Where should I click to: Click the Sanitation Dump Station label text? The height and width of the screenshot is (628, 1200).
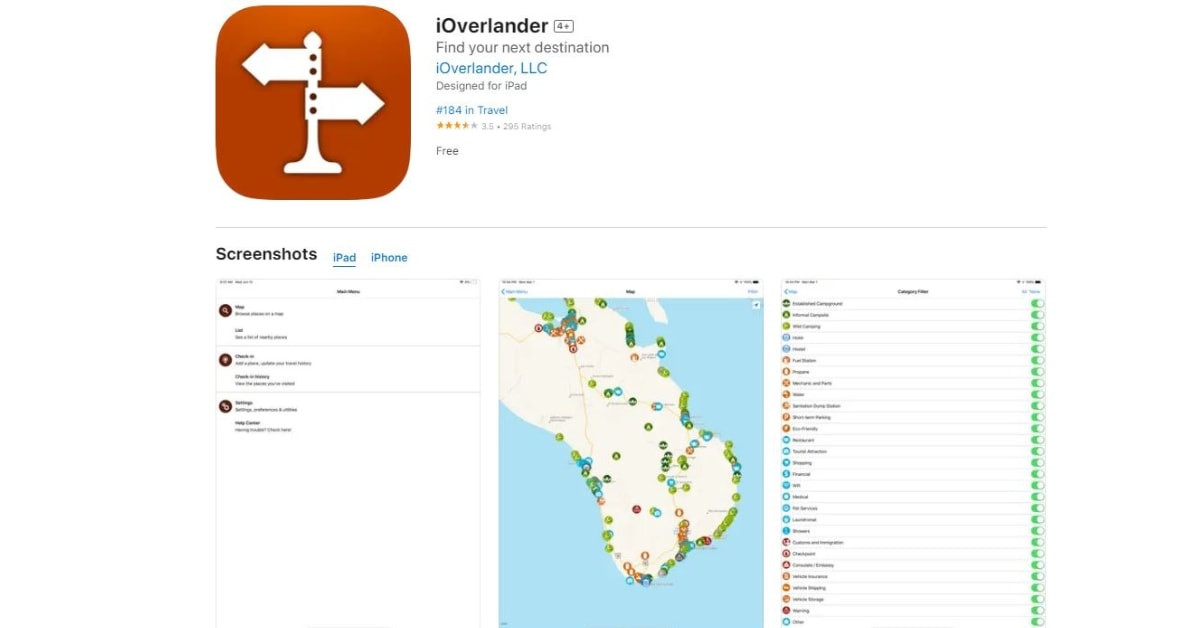click(x=817, y=406)
